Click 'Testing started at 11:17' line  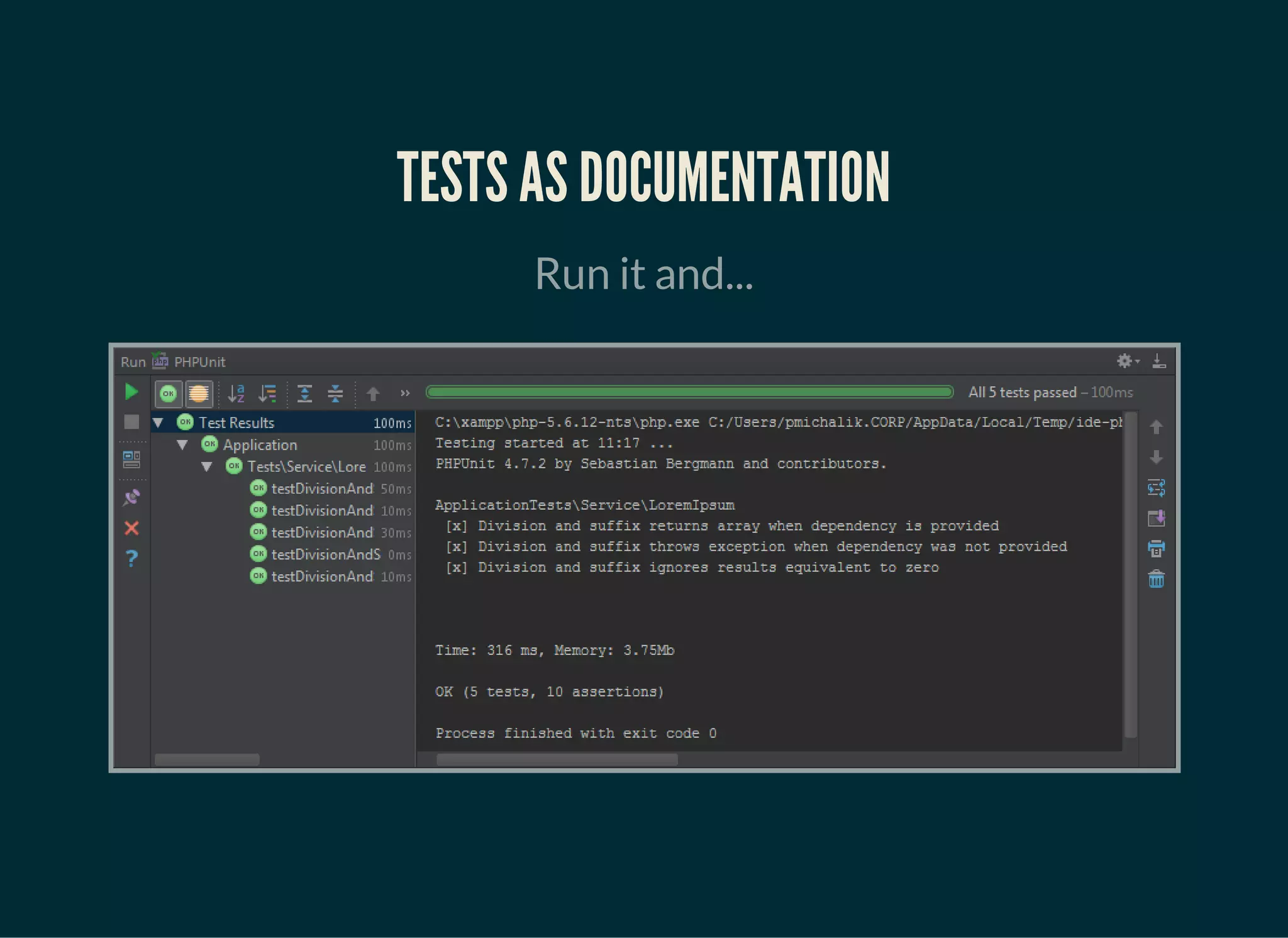click(554, 443)
